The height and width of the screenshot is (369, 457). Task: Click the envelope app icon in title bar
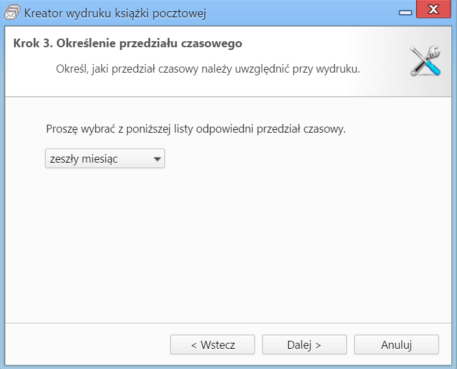coord(12,13)
